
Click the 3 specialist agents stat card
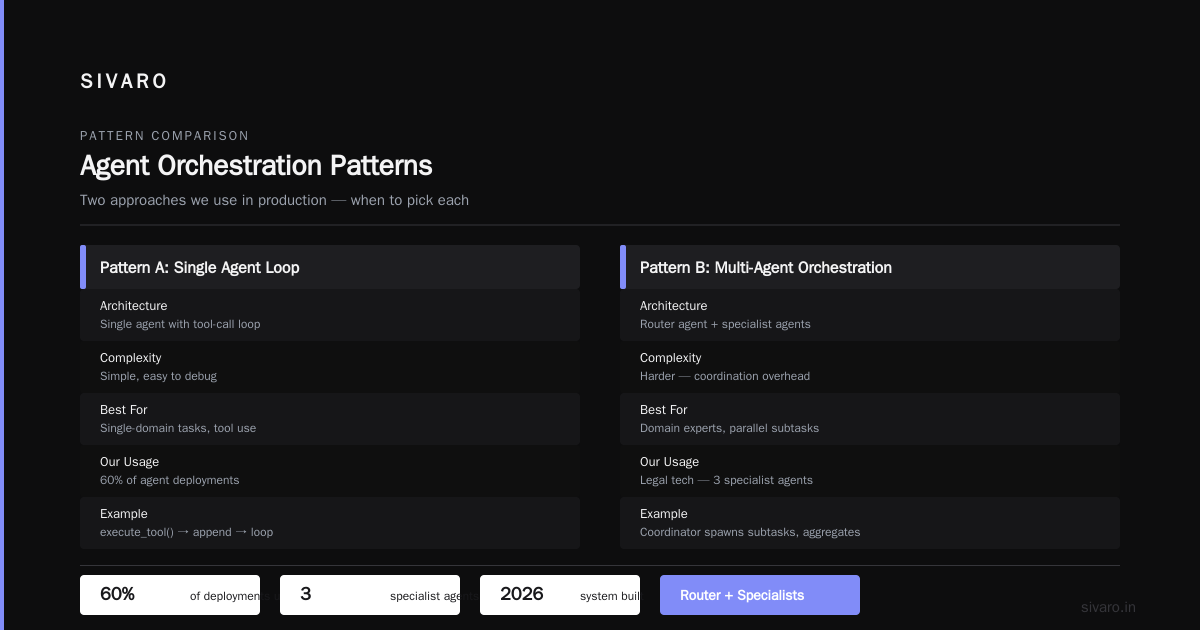coord(370,595)
